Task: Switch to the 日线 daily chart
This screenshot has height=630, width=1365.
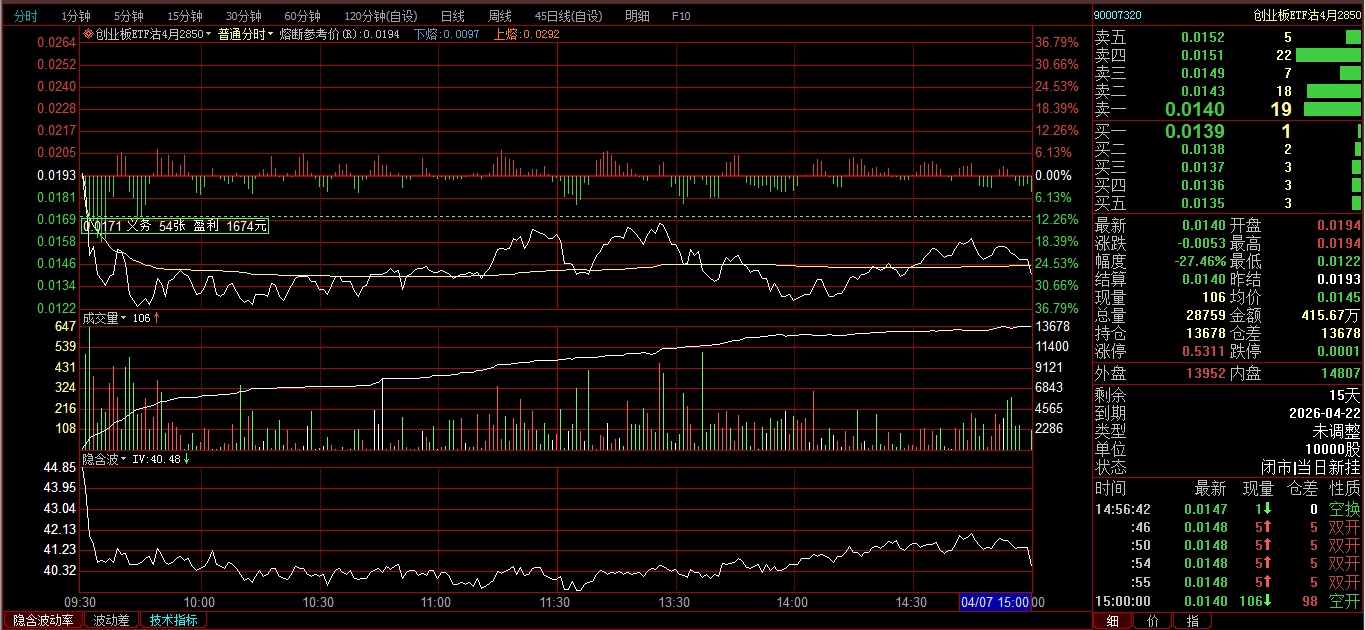Action: click(x=452, y=16)
